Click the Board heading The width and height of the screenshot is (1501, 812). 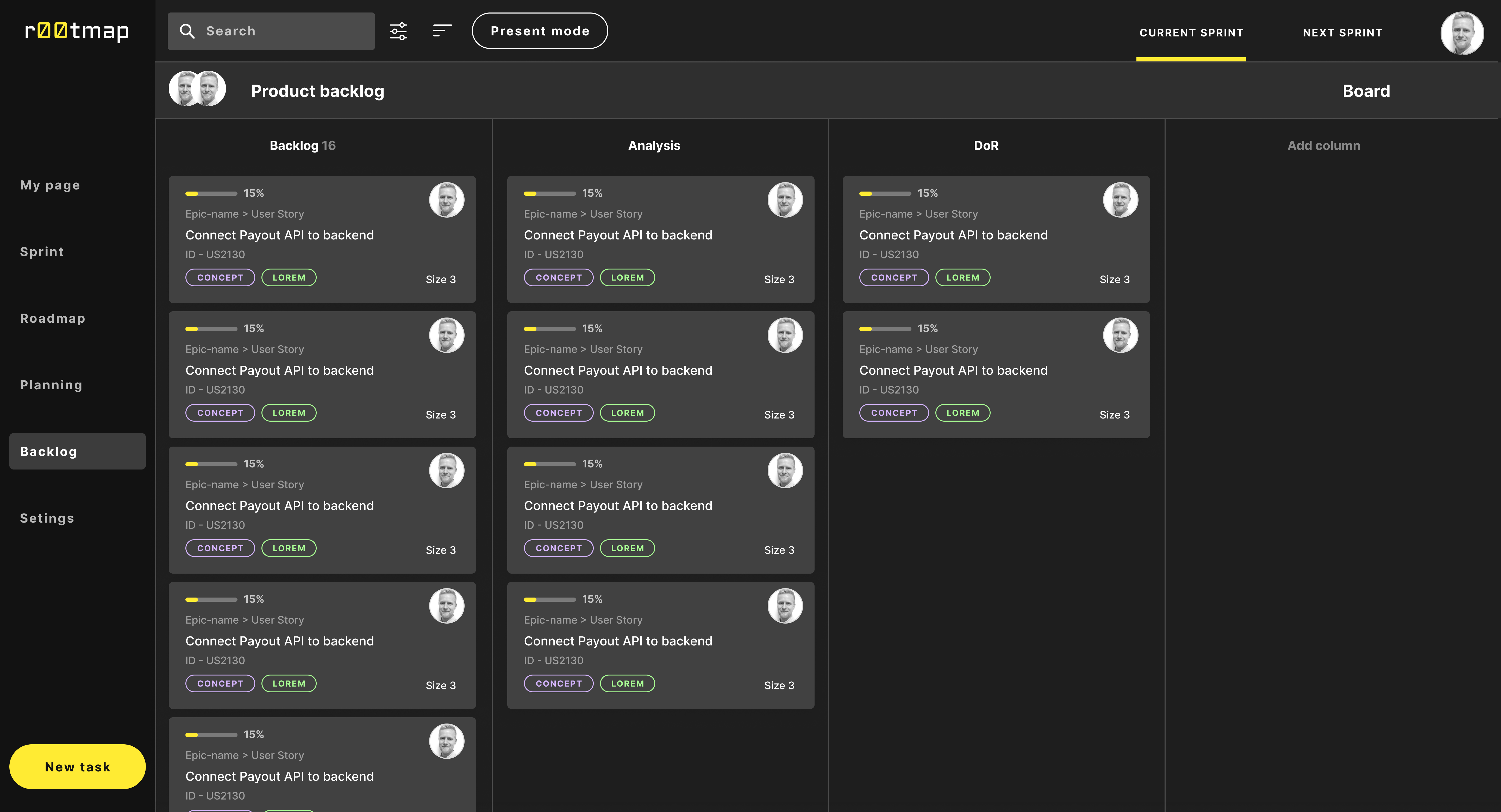[x=1366, y=91]
